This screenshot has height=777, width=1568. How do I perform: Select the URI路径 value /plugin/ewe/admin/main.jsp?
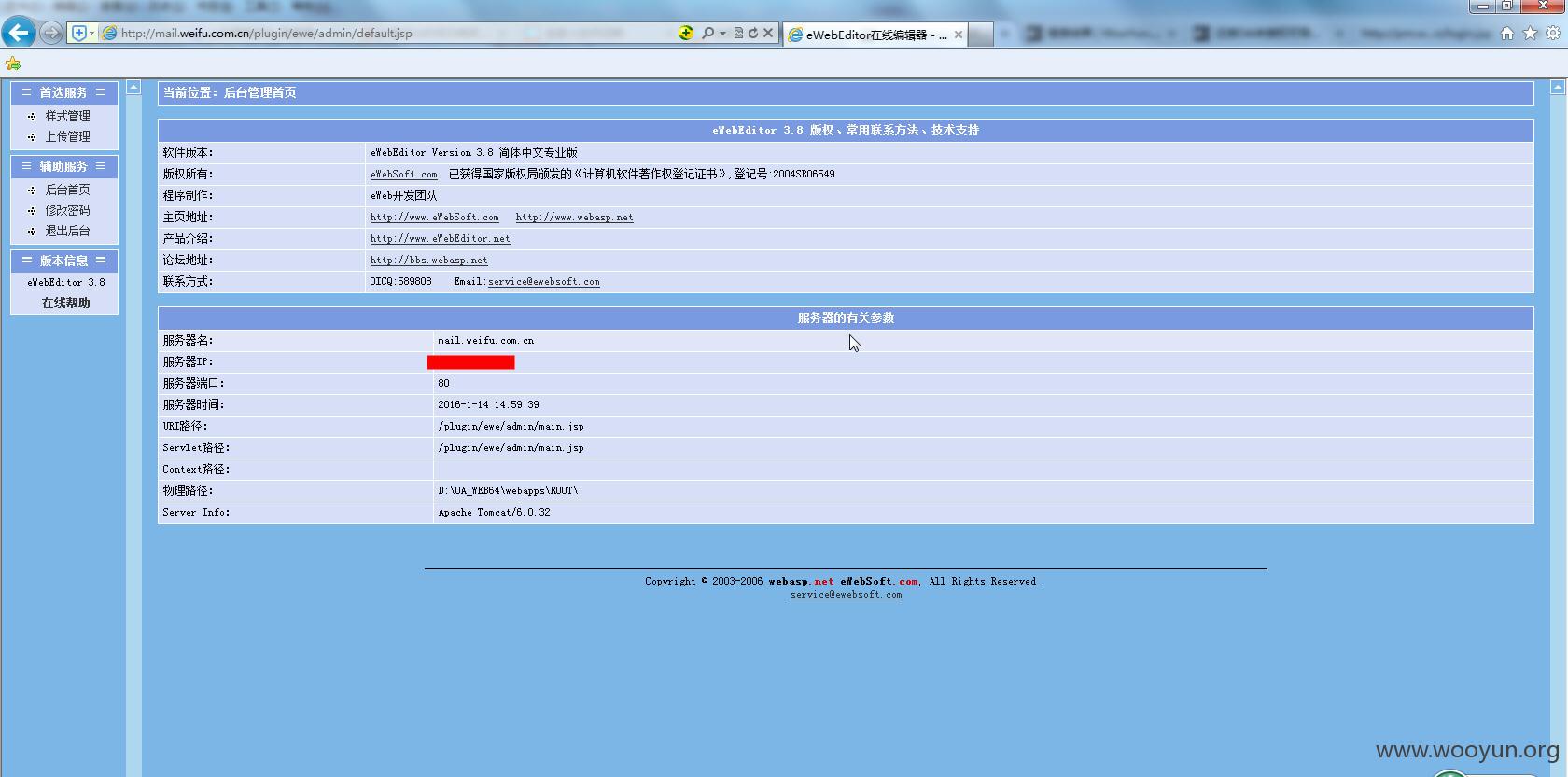click(x=511, y=426)
